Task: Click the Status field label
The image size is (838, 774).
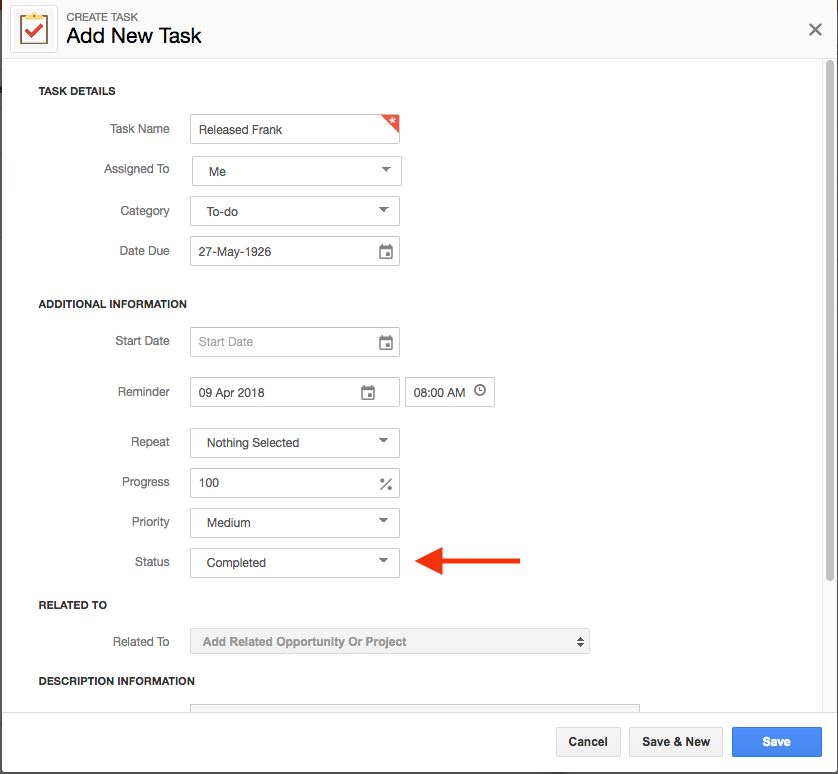Action: [x=152, y=562]
